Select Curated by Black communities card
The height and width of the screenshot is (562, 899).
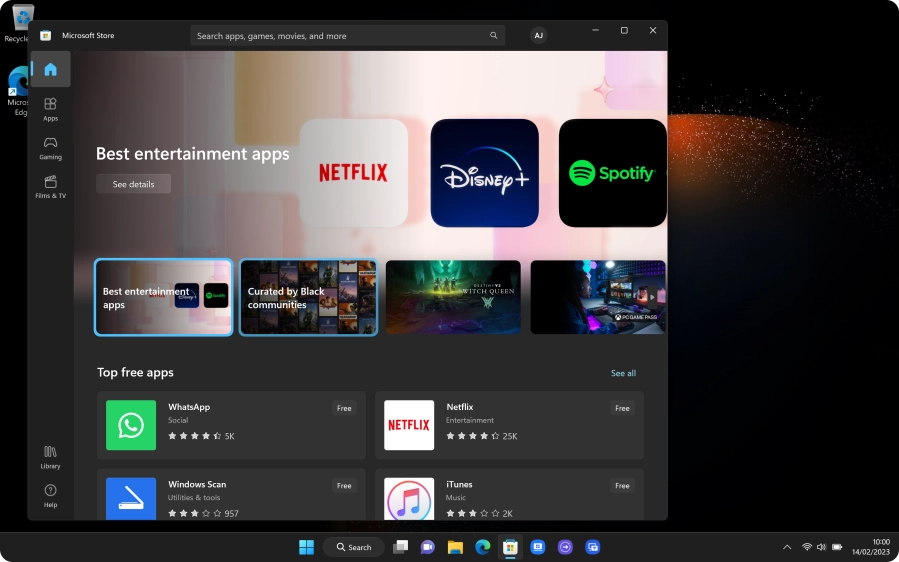(x=308, y=297)
